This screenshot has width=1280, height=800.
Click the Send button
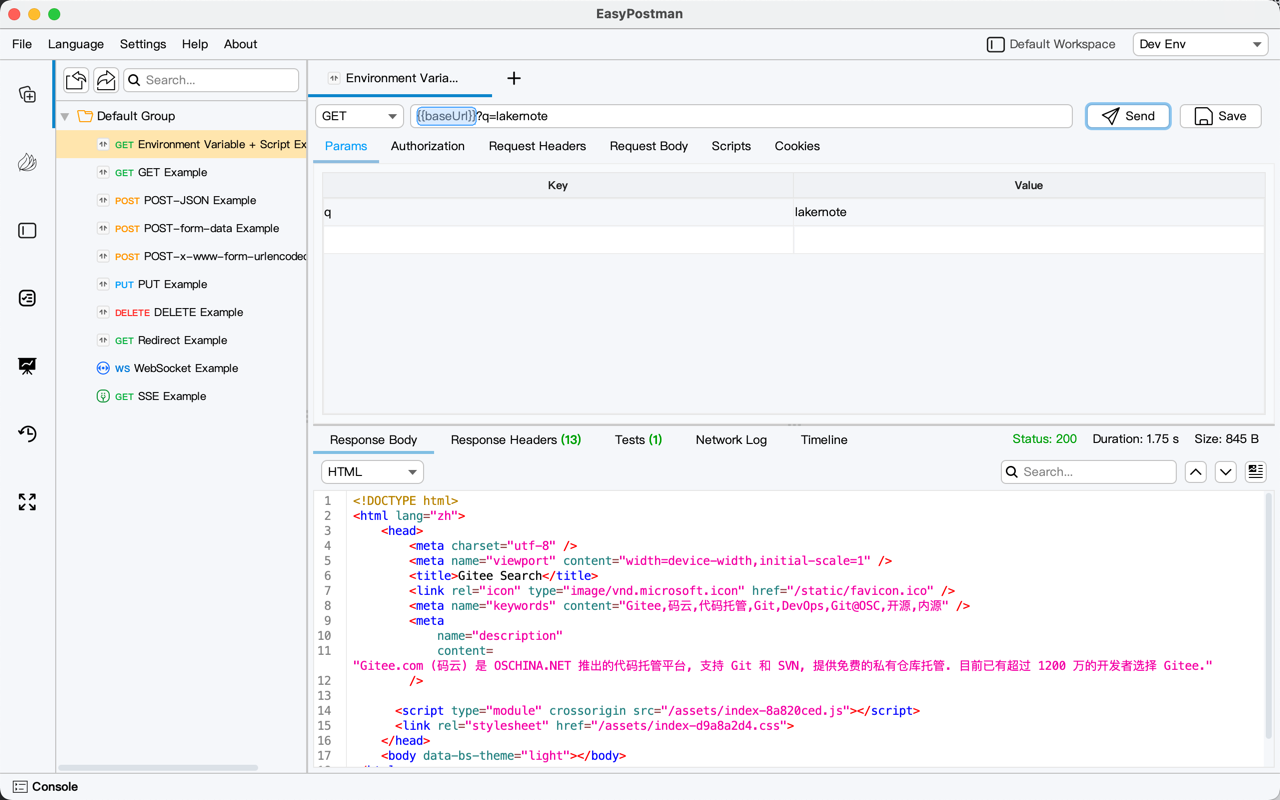[x=1128, y=116]
